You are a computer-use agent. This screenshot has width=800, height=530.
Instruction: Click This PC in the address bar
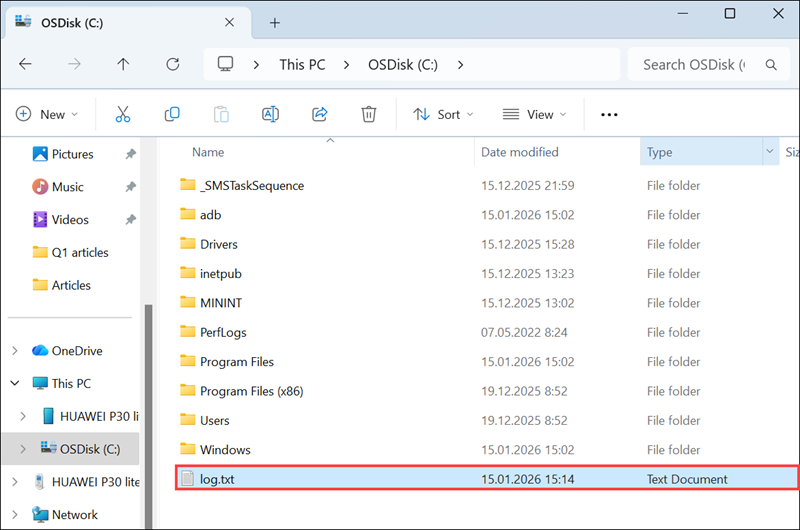coord(302,65)
